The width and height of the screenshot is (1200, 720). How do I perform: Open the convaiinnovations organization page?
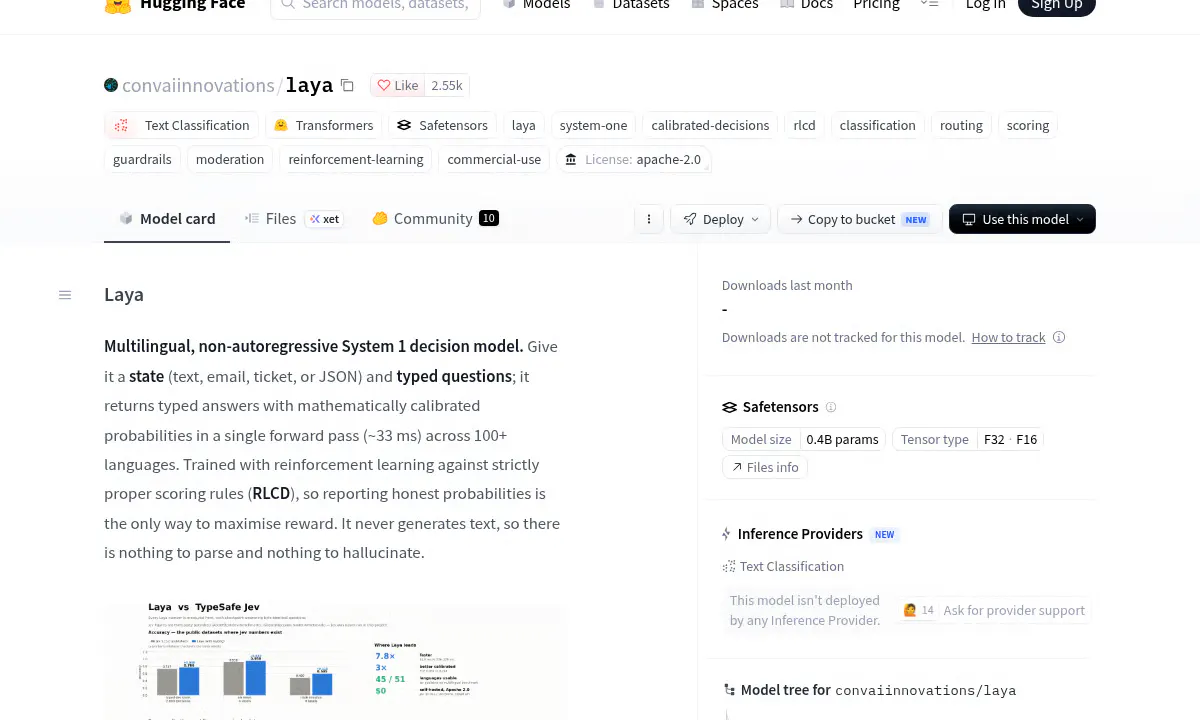pos(198,85)
